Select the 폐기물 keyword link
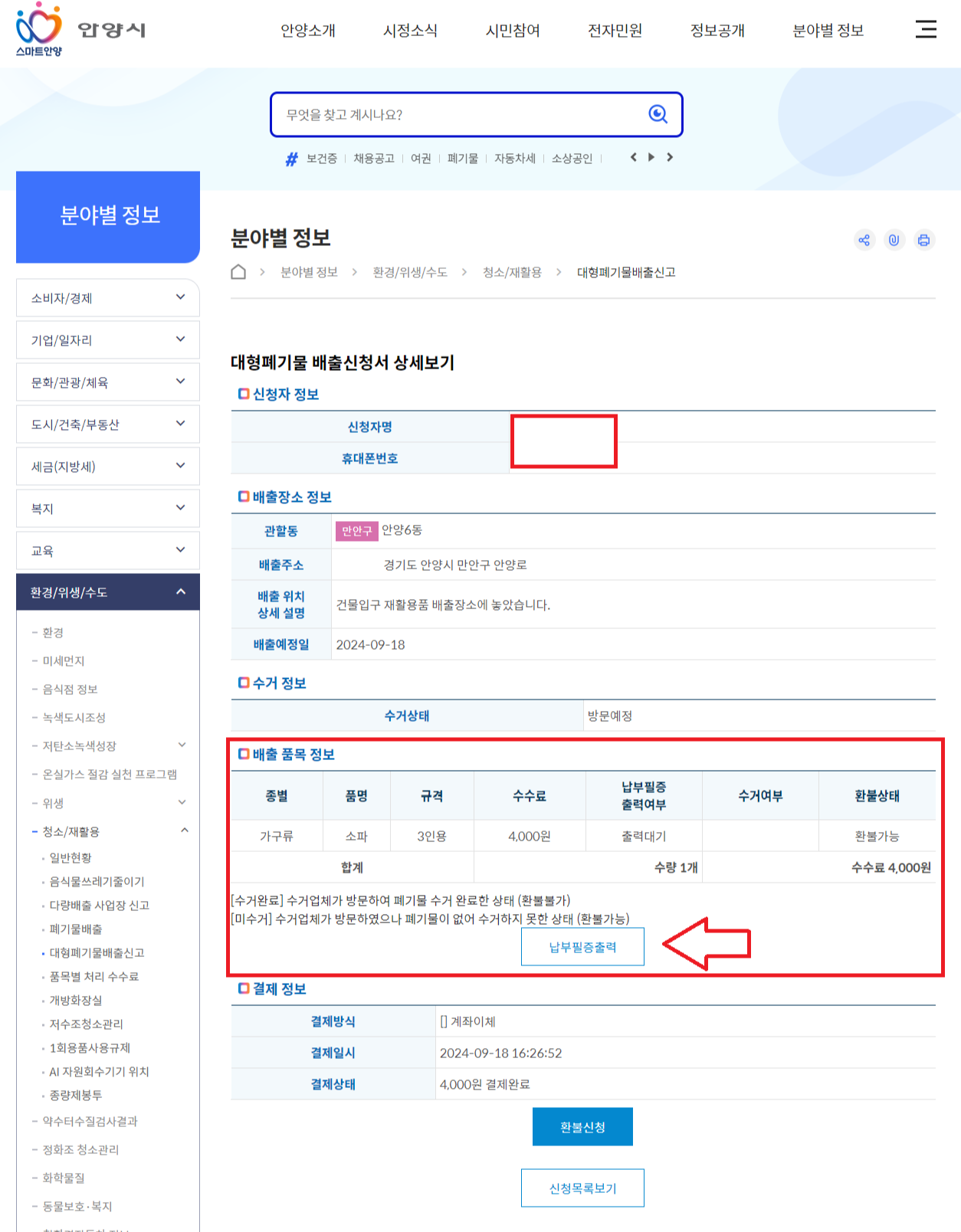This screenshot has height=1232, width=961. tap(463, 159)
